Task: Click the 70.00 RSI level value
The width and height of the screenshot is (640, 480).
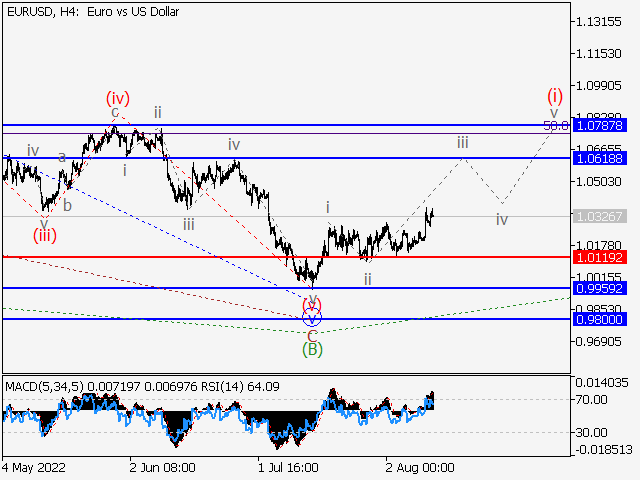Action: [x=593, y=400]
